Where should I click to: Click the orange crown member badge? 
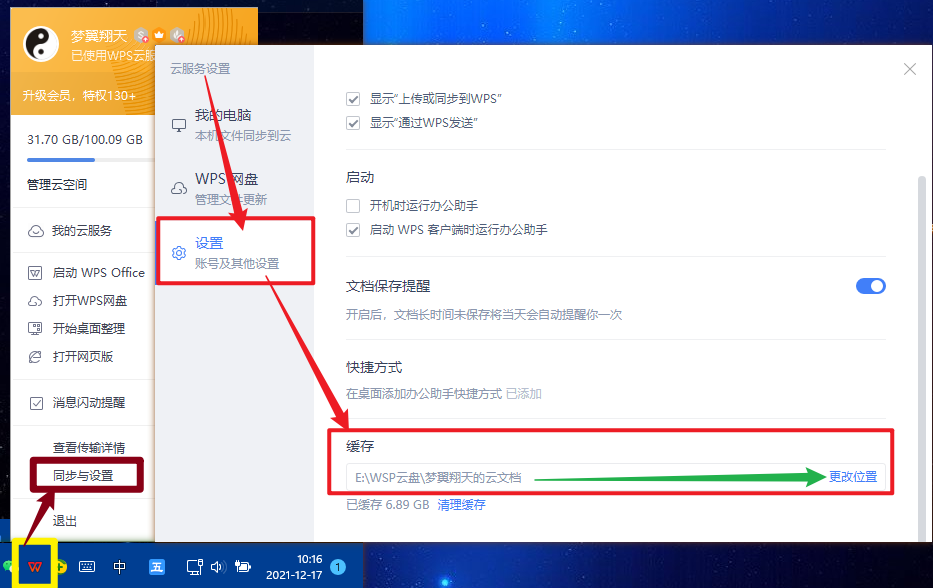click(x=159, y=35)
